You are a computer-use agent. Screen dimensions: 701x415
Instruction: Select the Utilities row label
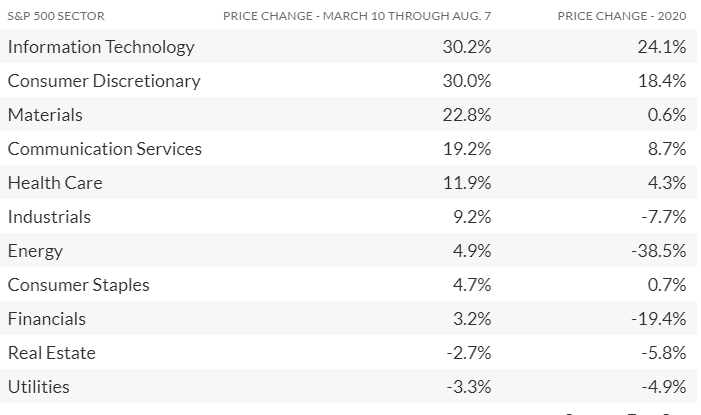(x=39, y=387)
